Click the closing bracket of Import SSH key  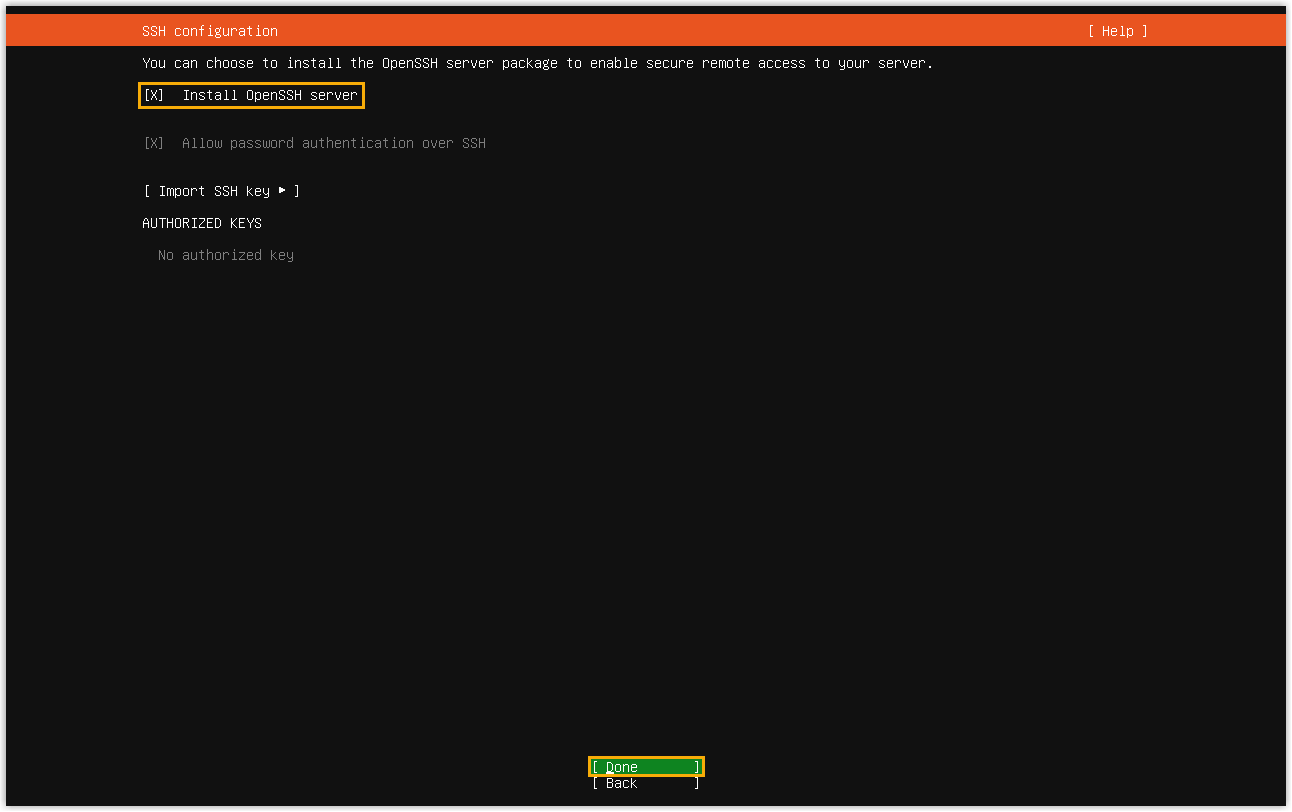click(x=297, y=191)
